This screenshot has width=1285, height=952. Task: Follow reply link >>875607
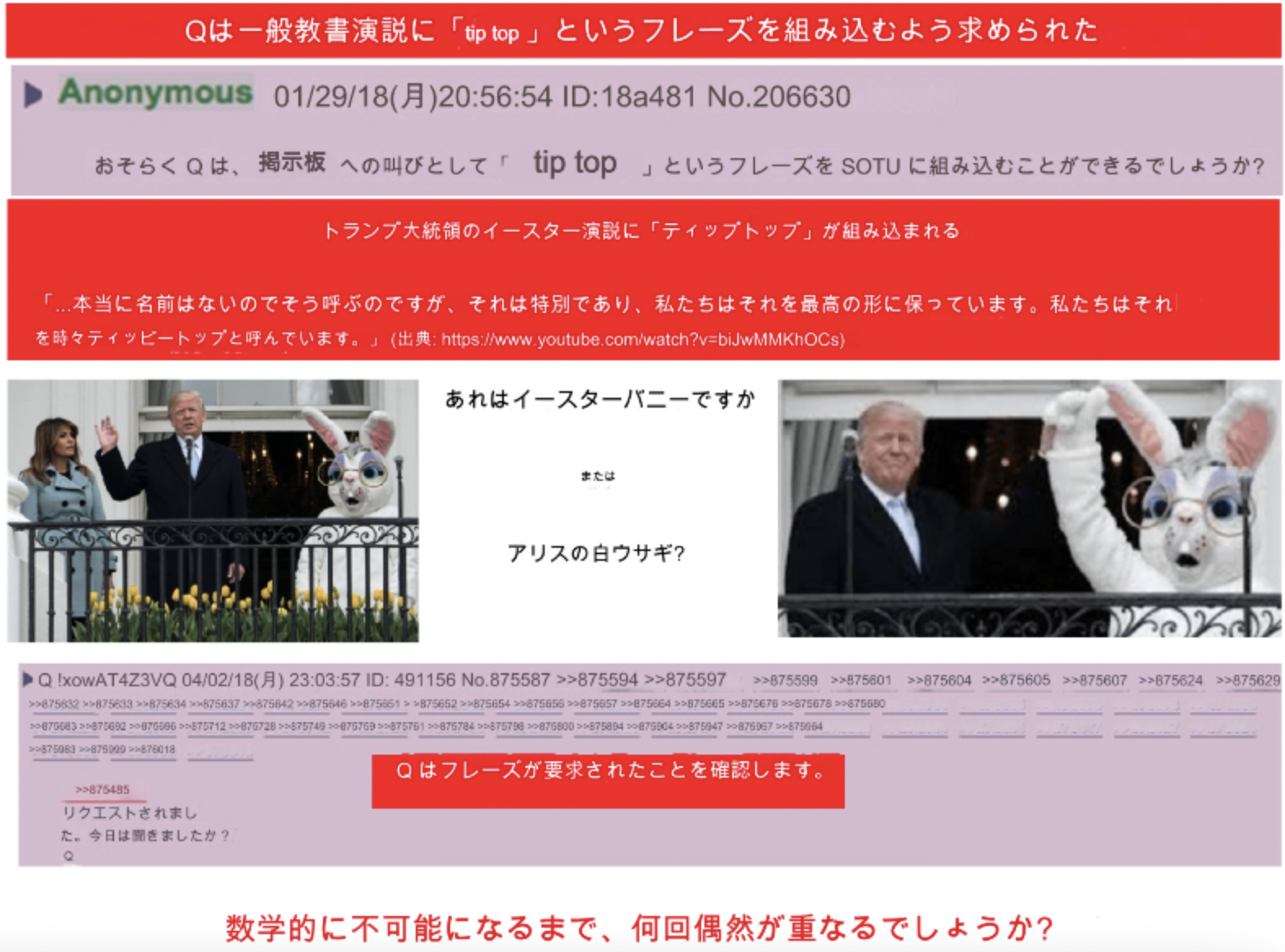click(1094, 681)
